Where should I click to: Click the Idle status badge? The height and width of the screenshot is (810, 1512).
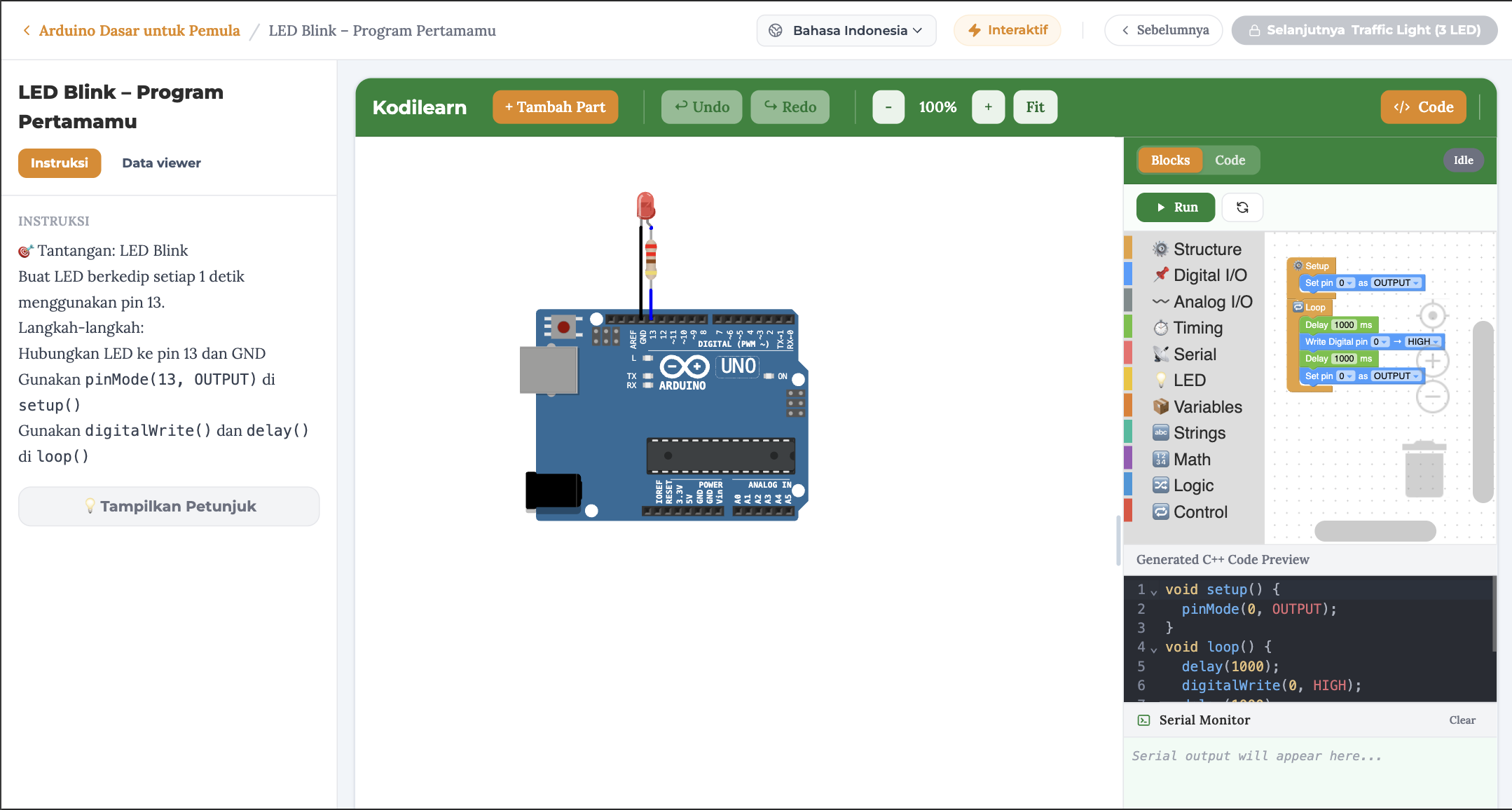[1463, 160]
